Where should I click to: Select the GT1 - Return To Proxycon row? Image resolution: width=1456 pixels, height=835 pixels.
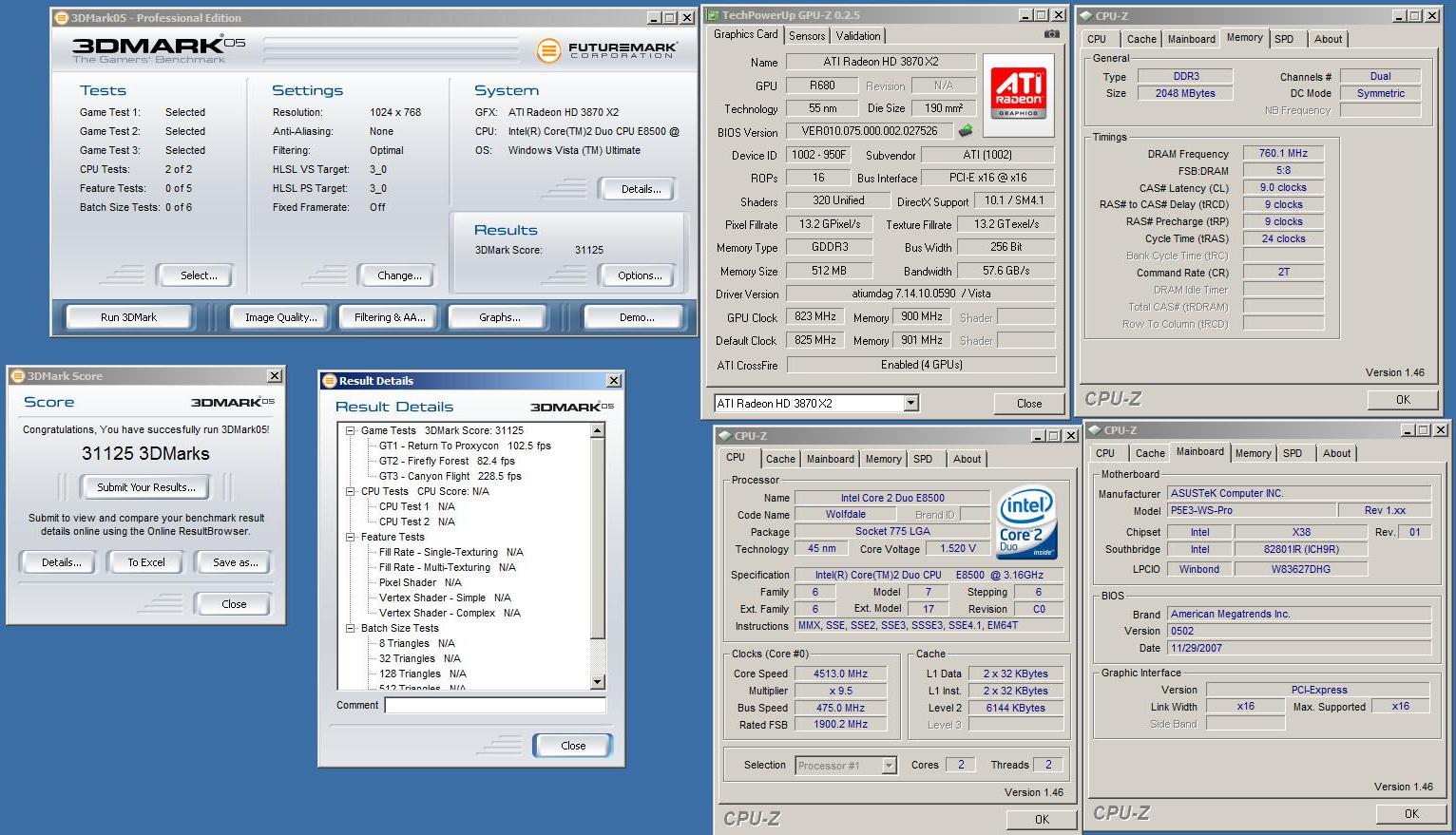coord(465,446)
